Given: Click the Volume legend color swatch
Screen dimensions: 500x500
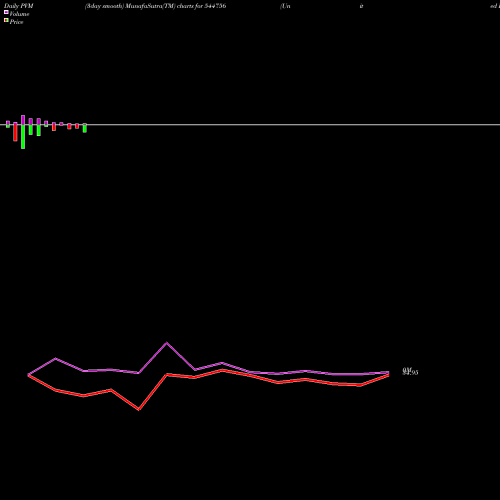Looking at the screenshot, I should (x=6, y=13).
